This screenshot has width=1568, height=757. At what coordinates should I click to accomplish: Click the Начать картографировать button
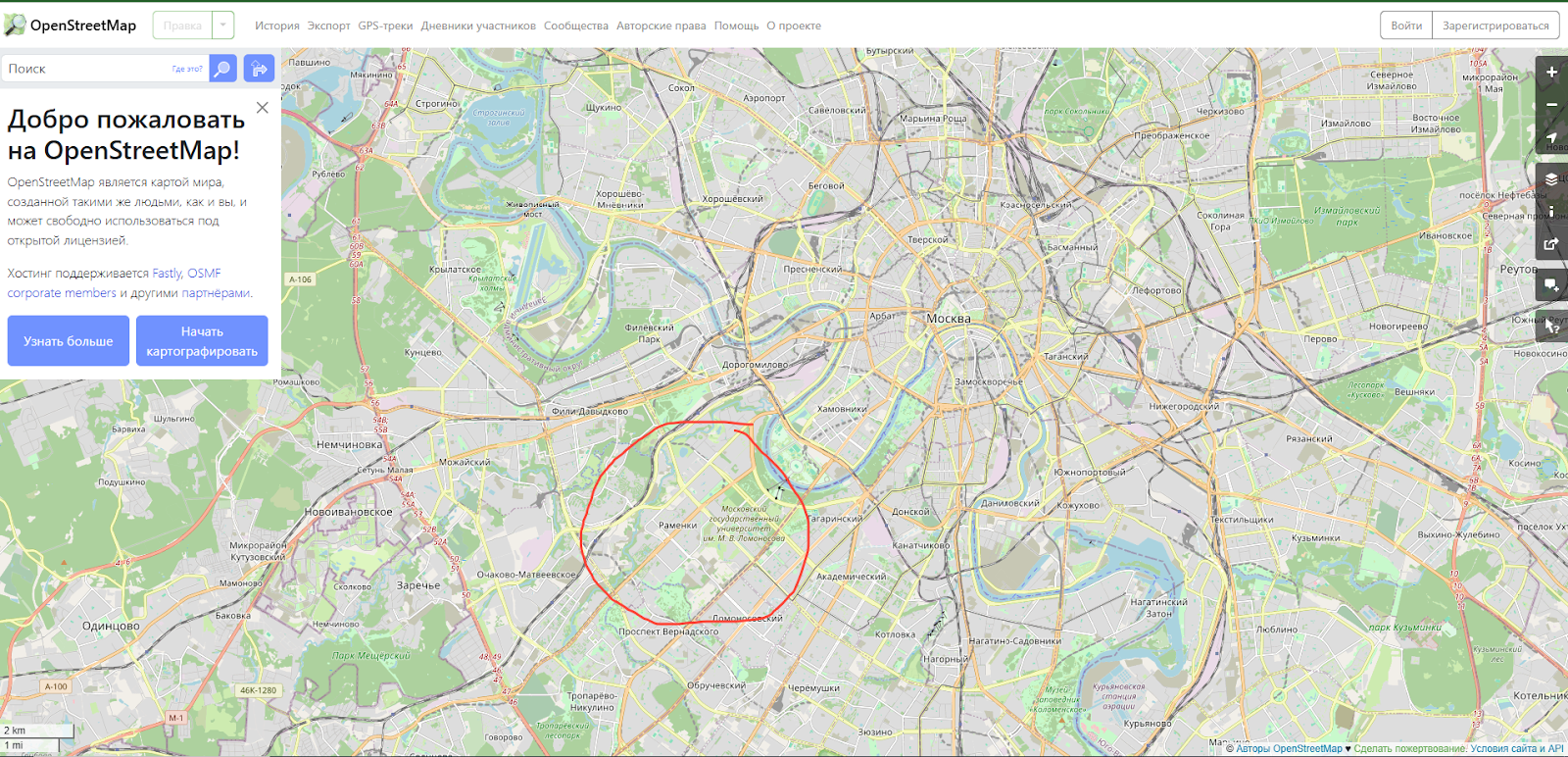202,341
